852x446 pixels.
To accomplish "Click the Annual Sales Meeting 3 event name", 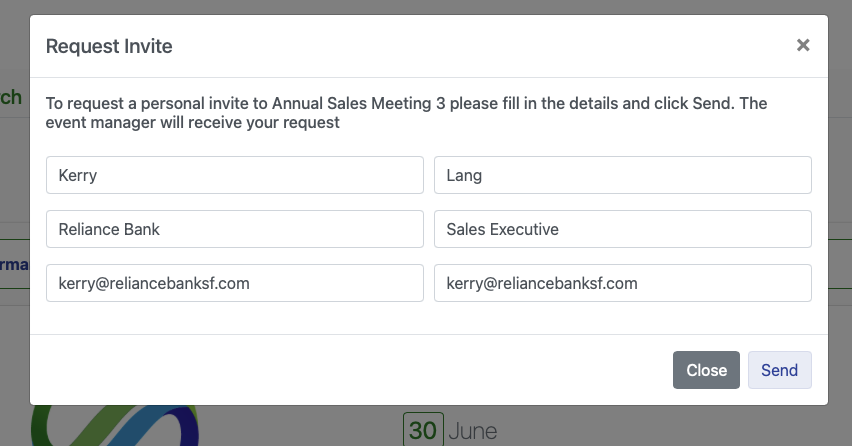I will tap(359, 103).
